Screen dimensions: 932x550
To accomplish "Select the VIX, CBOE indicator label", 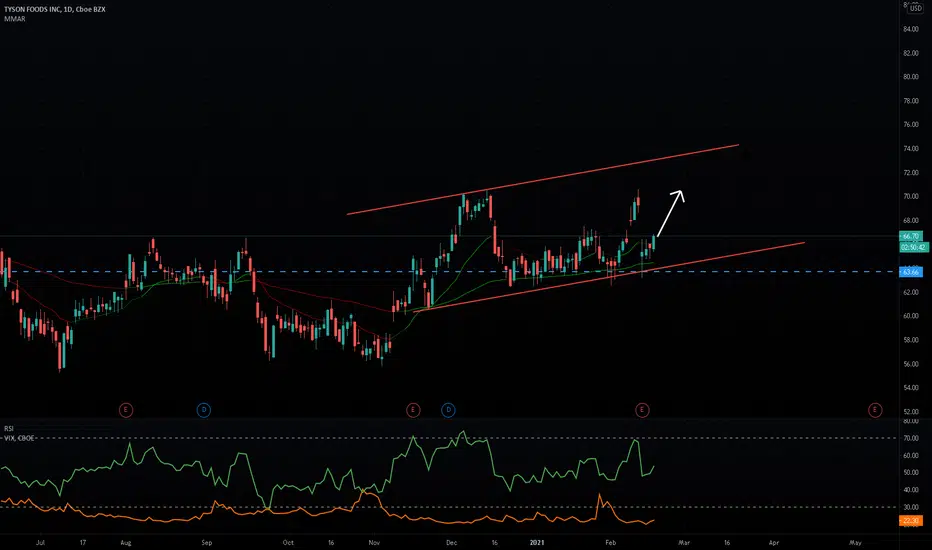I will pyautogui.click(x=19, y=438).
